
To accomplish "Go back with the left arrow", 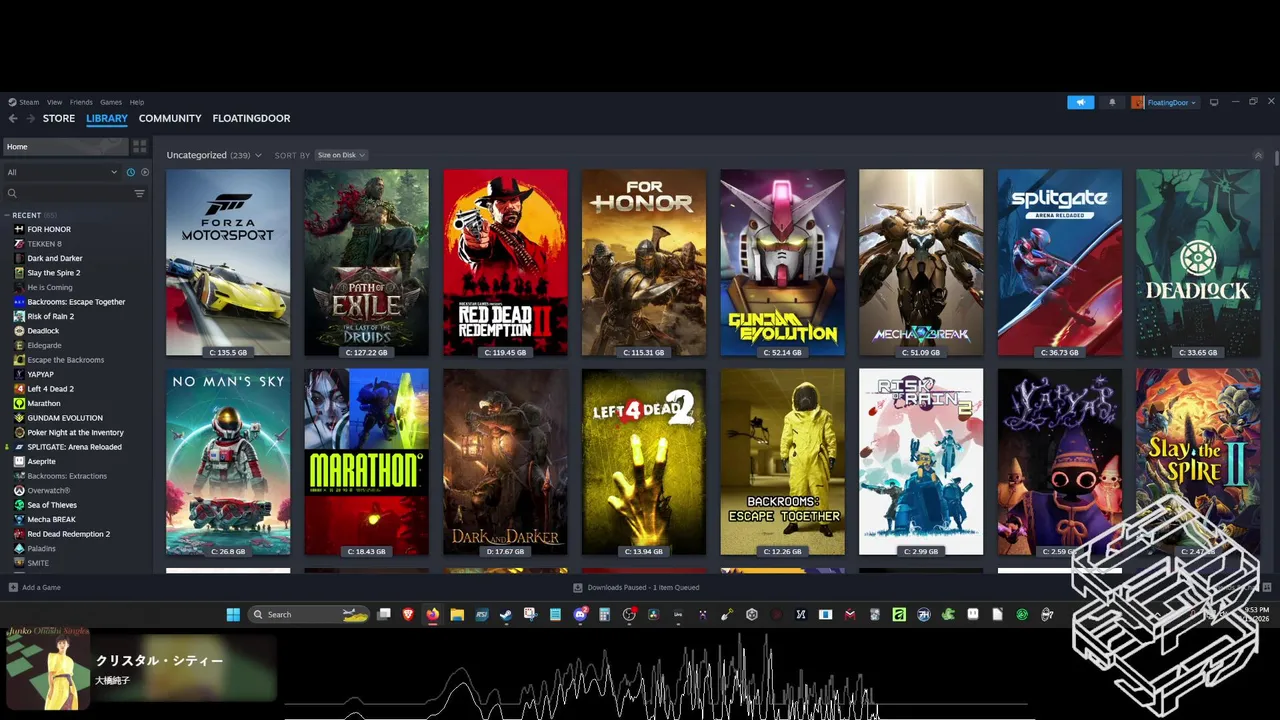I will [13, 118].
